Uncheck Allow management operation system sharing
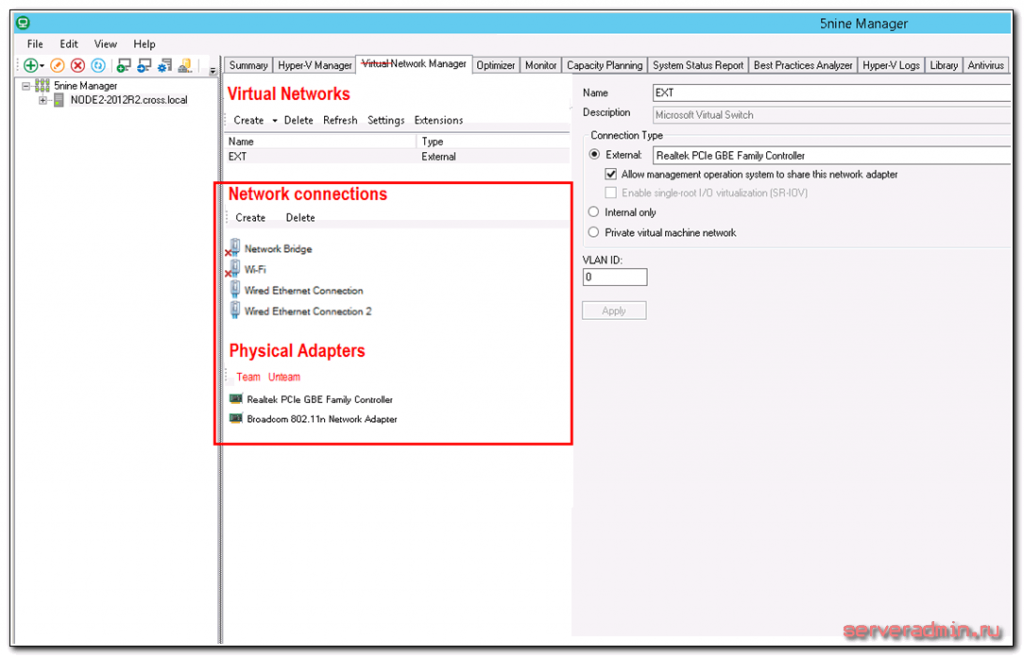1024x657 pixels. click(x=609, y=172)
